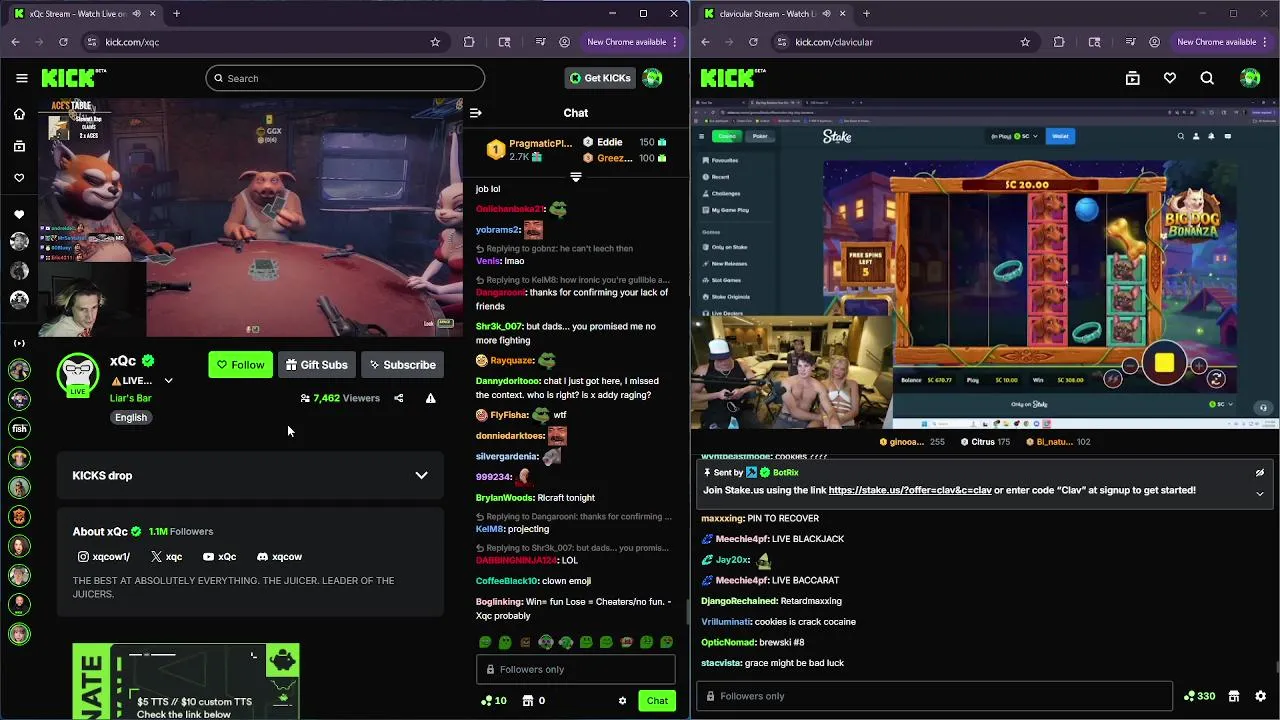Report stream using warning triangle icon
The image size is (1280, 720).
430,398
